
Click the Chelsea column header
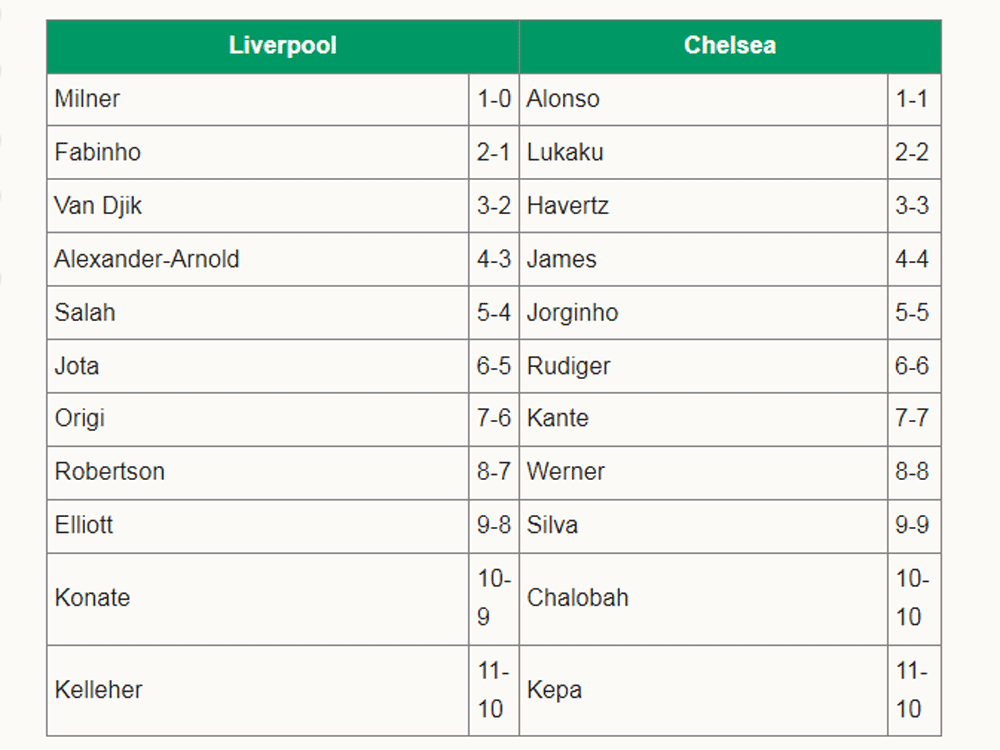730,46
